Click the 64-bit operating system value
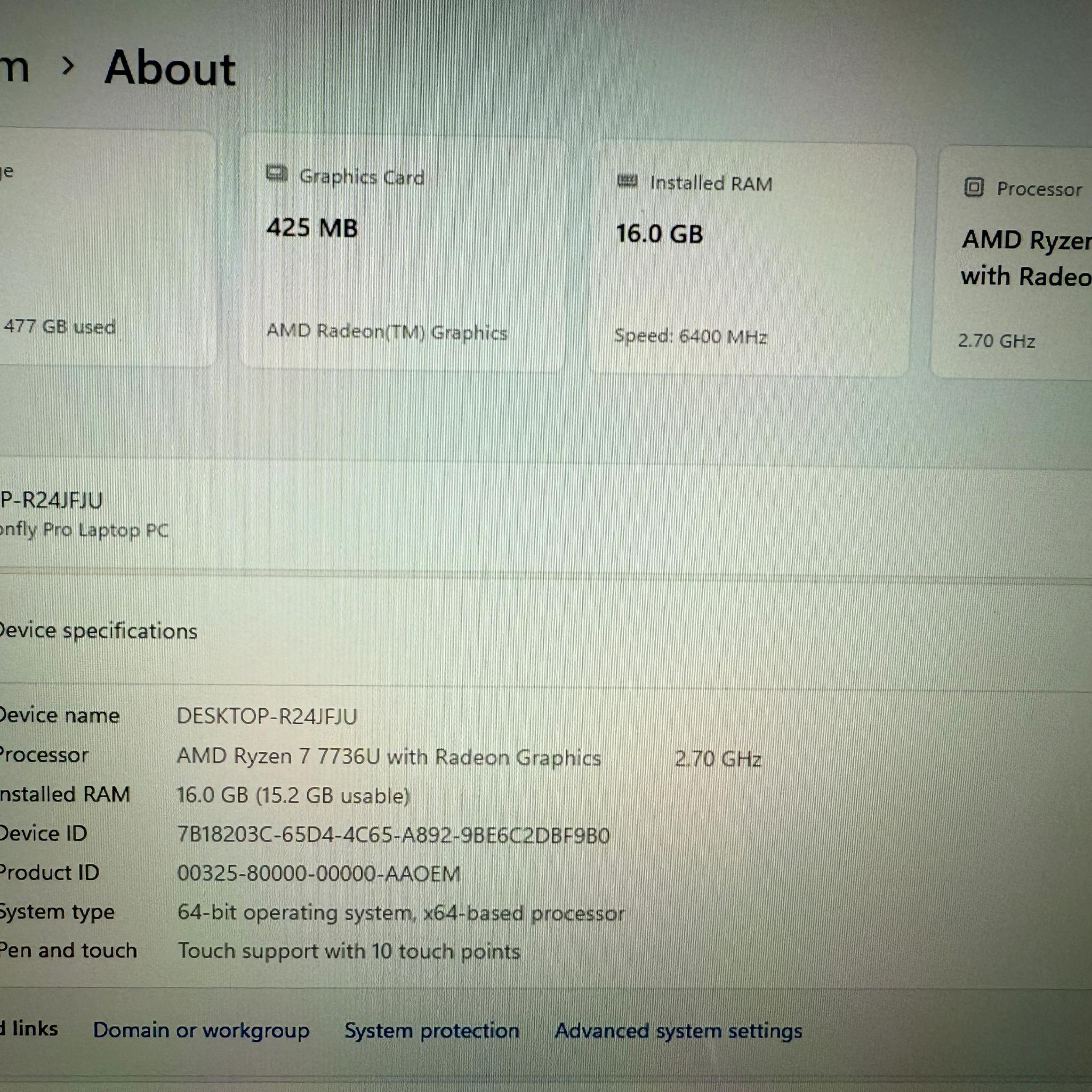 [402, 913]
